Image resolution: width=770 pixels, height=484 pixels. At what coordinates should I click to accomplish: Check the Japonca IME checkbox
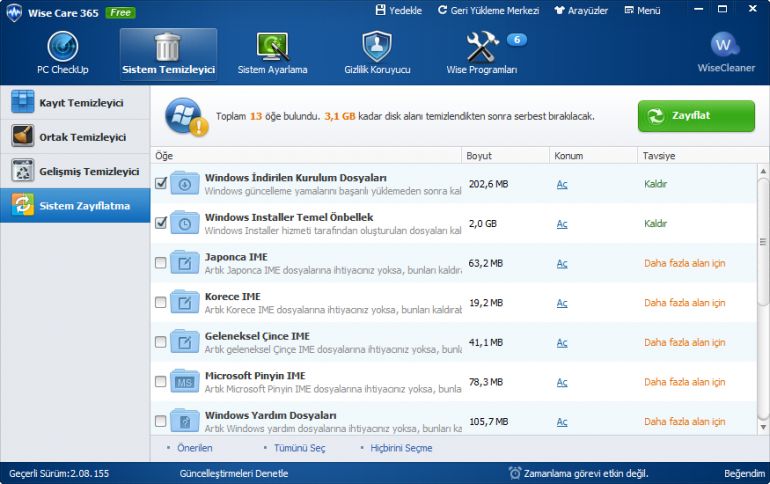pos(161,263)
